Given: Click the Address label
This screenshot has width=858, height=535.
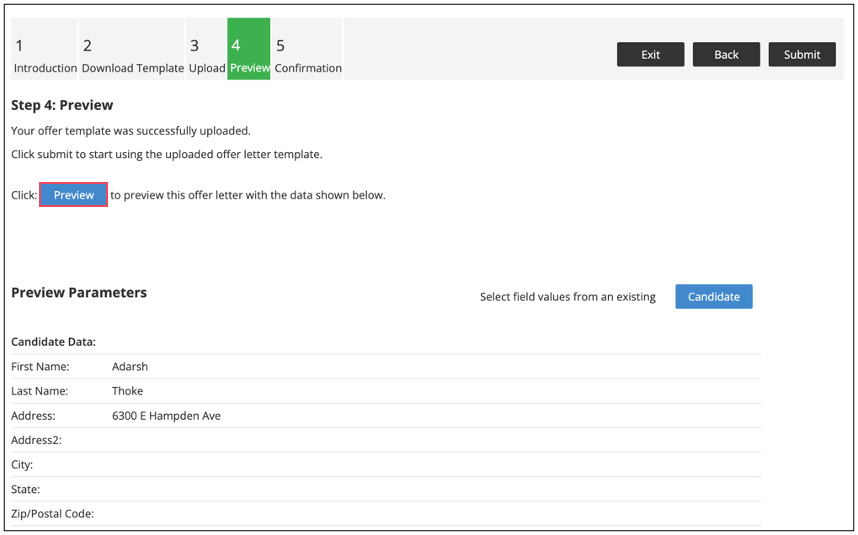Looking at the screenshot, I should tap(33, 416).
